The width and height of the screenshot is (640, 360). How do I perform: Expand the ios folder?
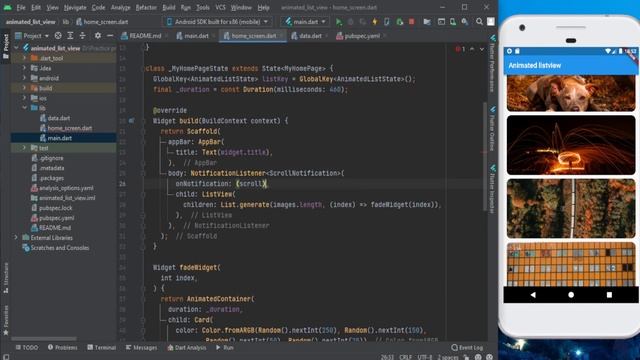(x=24, y=98)
